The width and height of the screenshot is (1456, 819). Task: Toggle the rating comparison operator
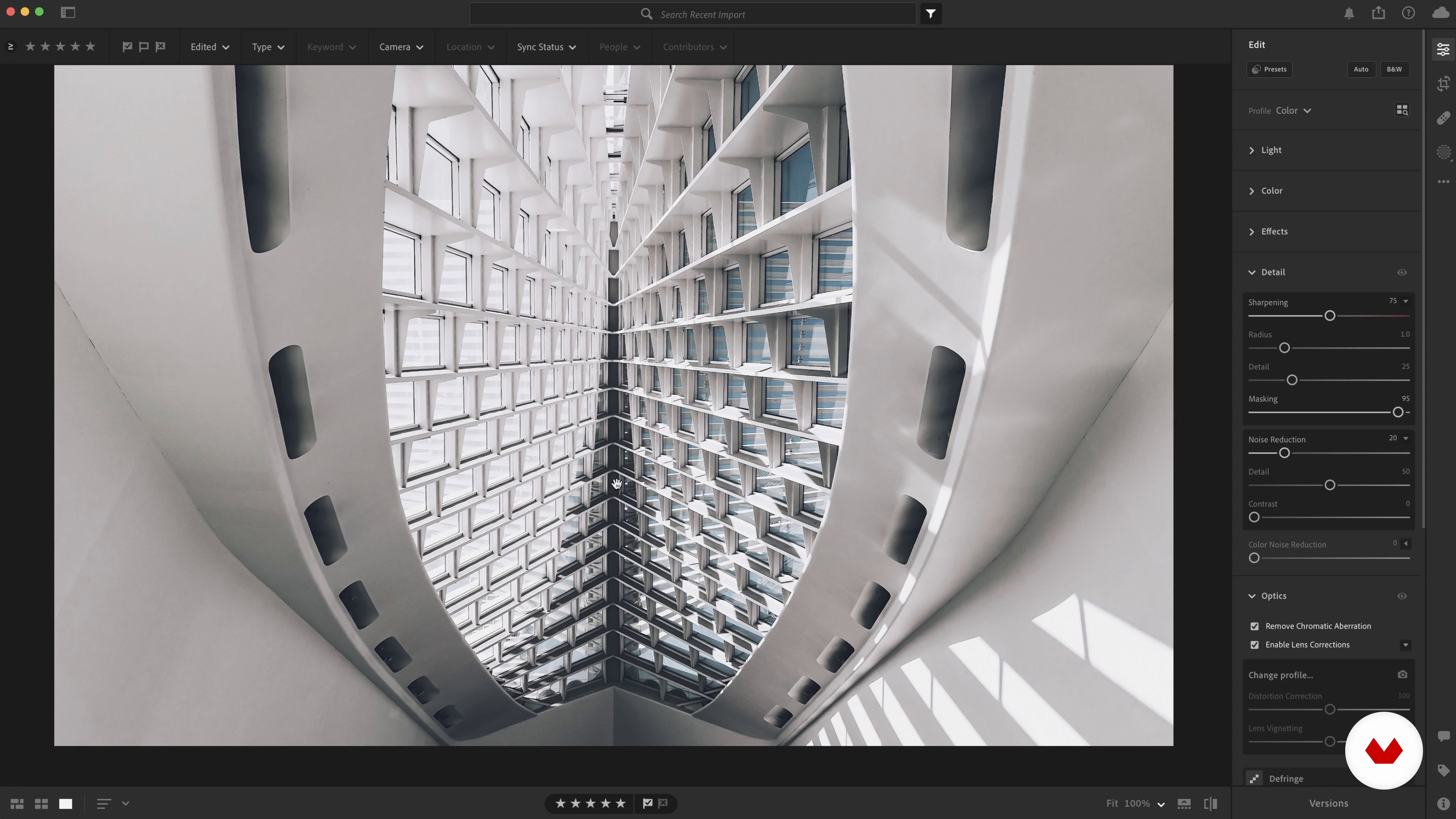[10, 47]
